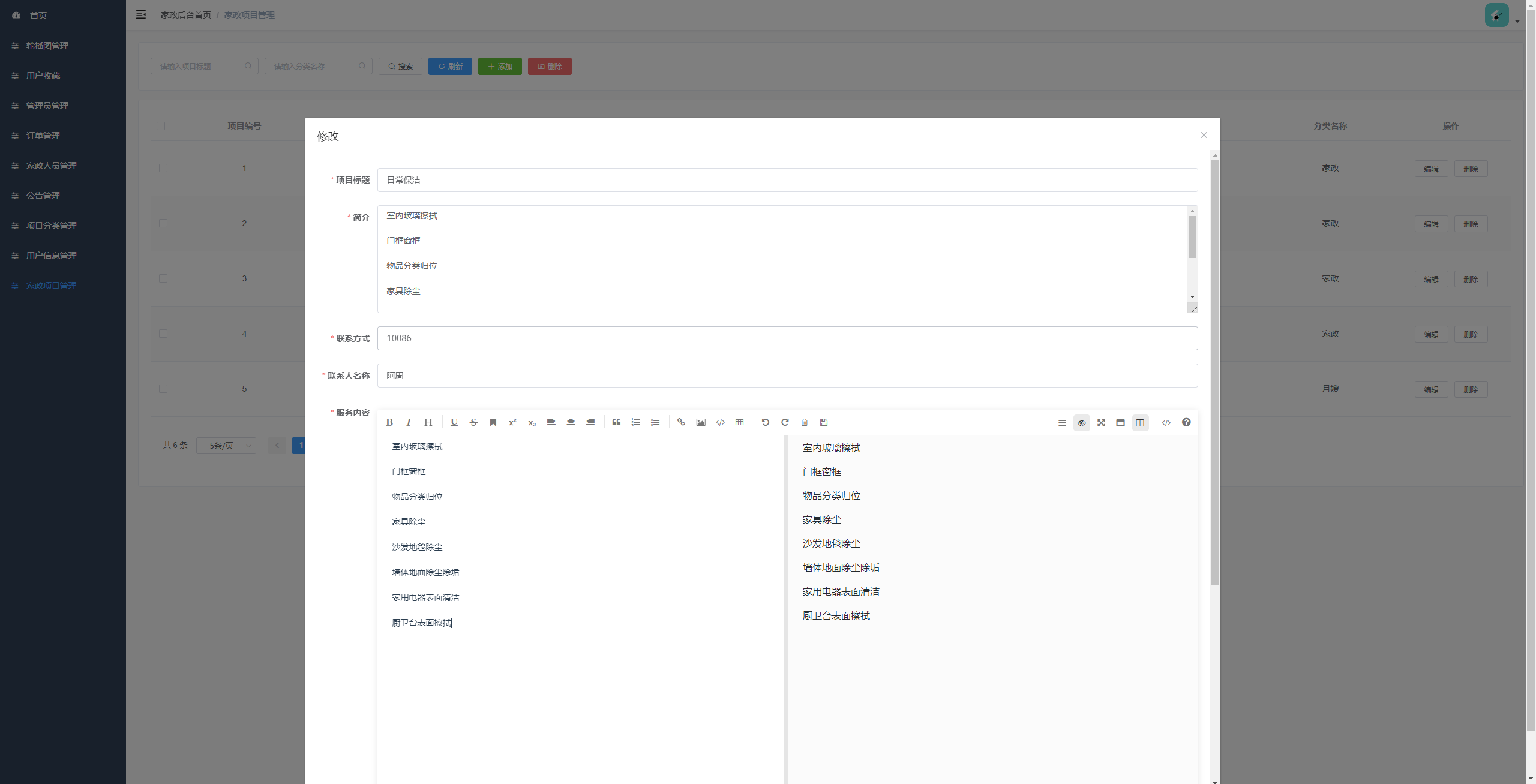Open 订单管理 in the sidebar
The height and width of the screenshot is (784, 1536).
click(43, 136)
